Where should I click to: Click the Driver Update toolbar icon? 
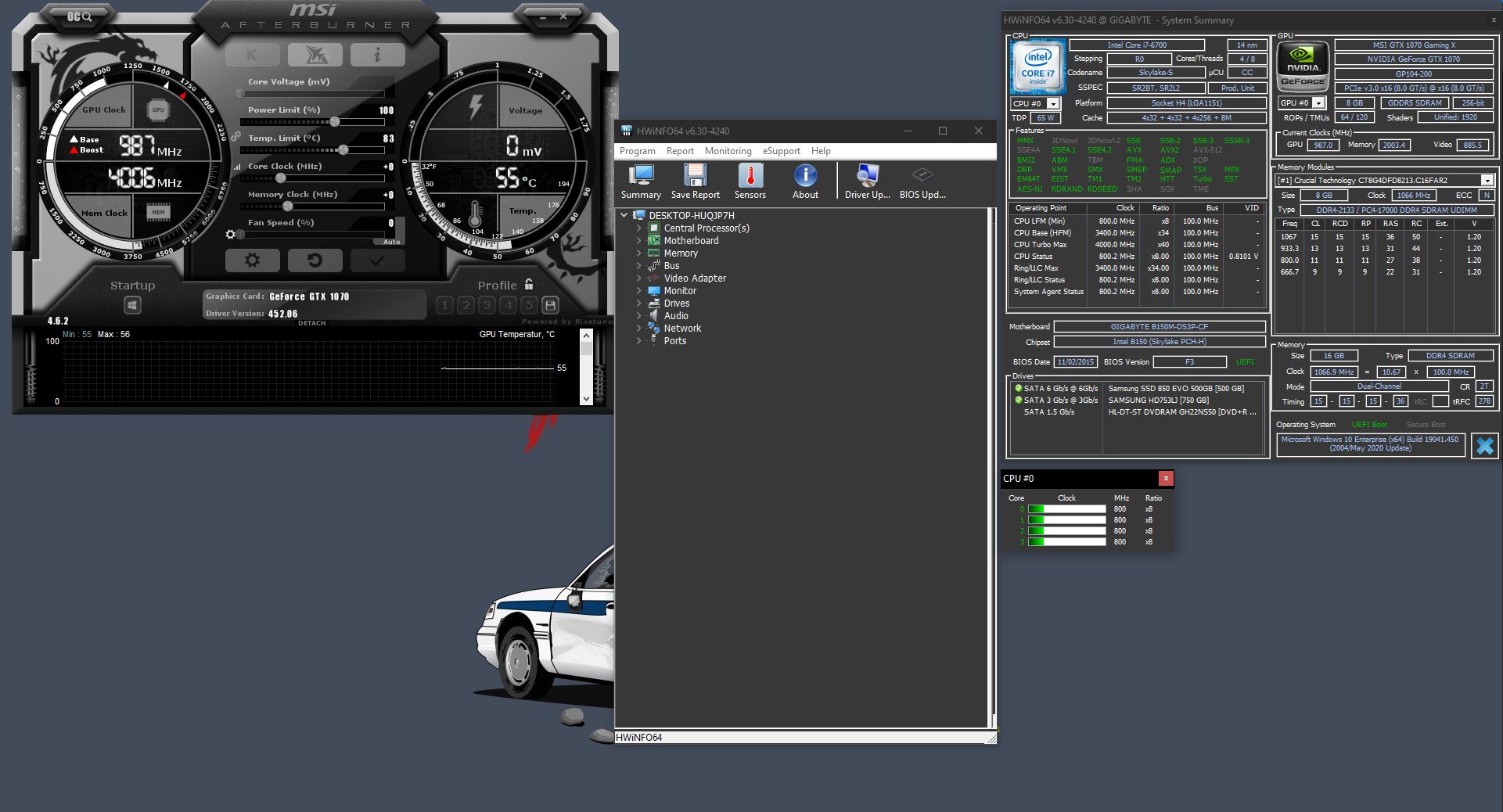click(868, 181)
